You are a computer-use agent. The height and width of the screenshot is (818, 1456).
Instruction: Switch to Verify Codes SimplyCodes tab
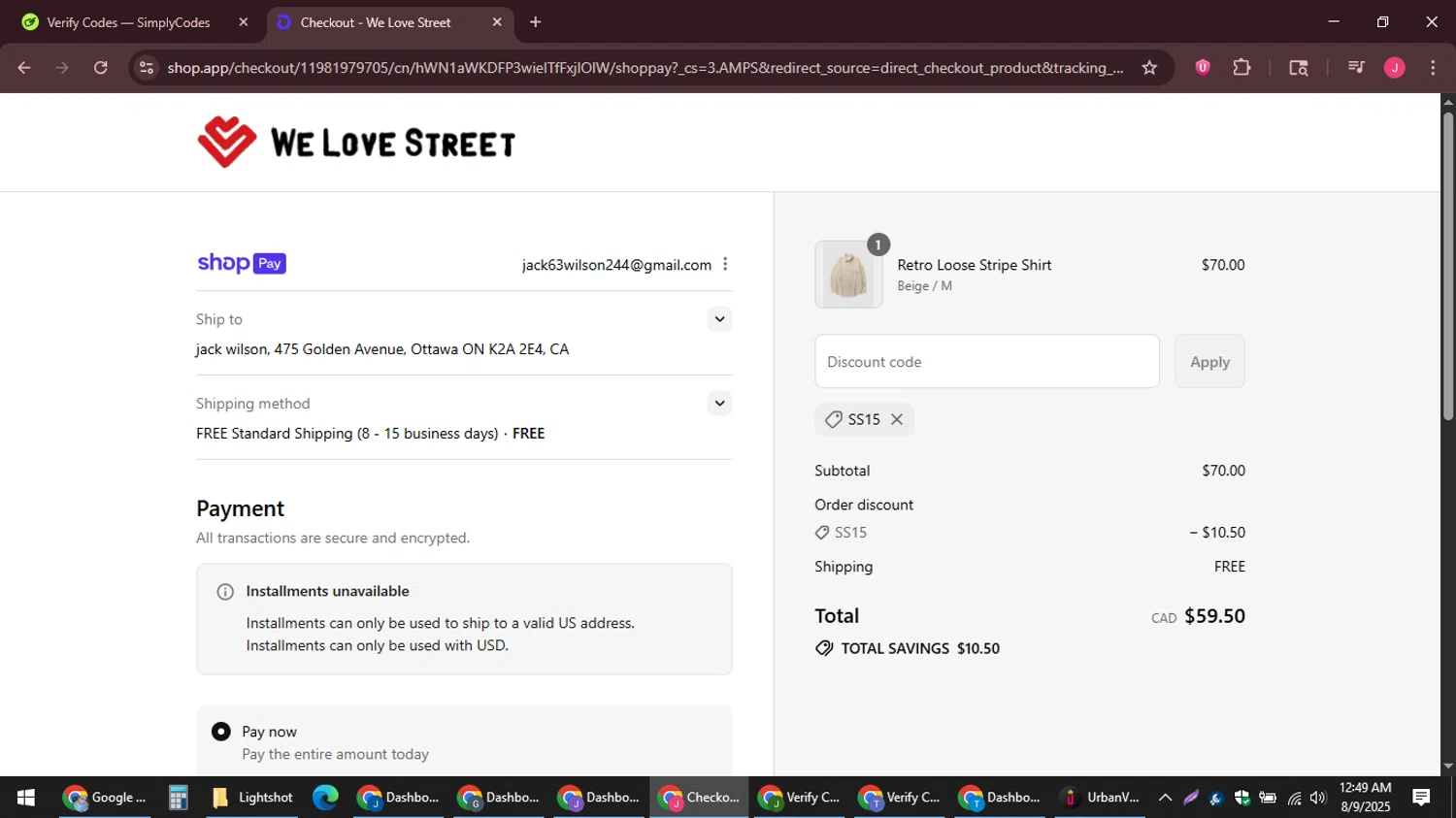click(127, 22)
